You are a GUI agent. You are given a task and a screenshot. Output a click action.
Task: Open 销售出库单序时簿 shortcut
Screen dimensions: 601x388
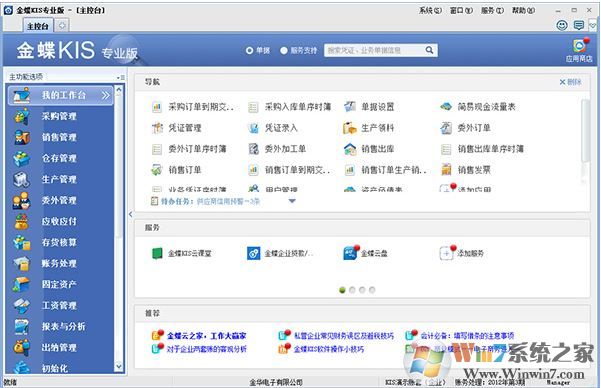coord(482,149)
